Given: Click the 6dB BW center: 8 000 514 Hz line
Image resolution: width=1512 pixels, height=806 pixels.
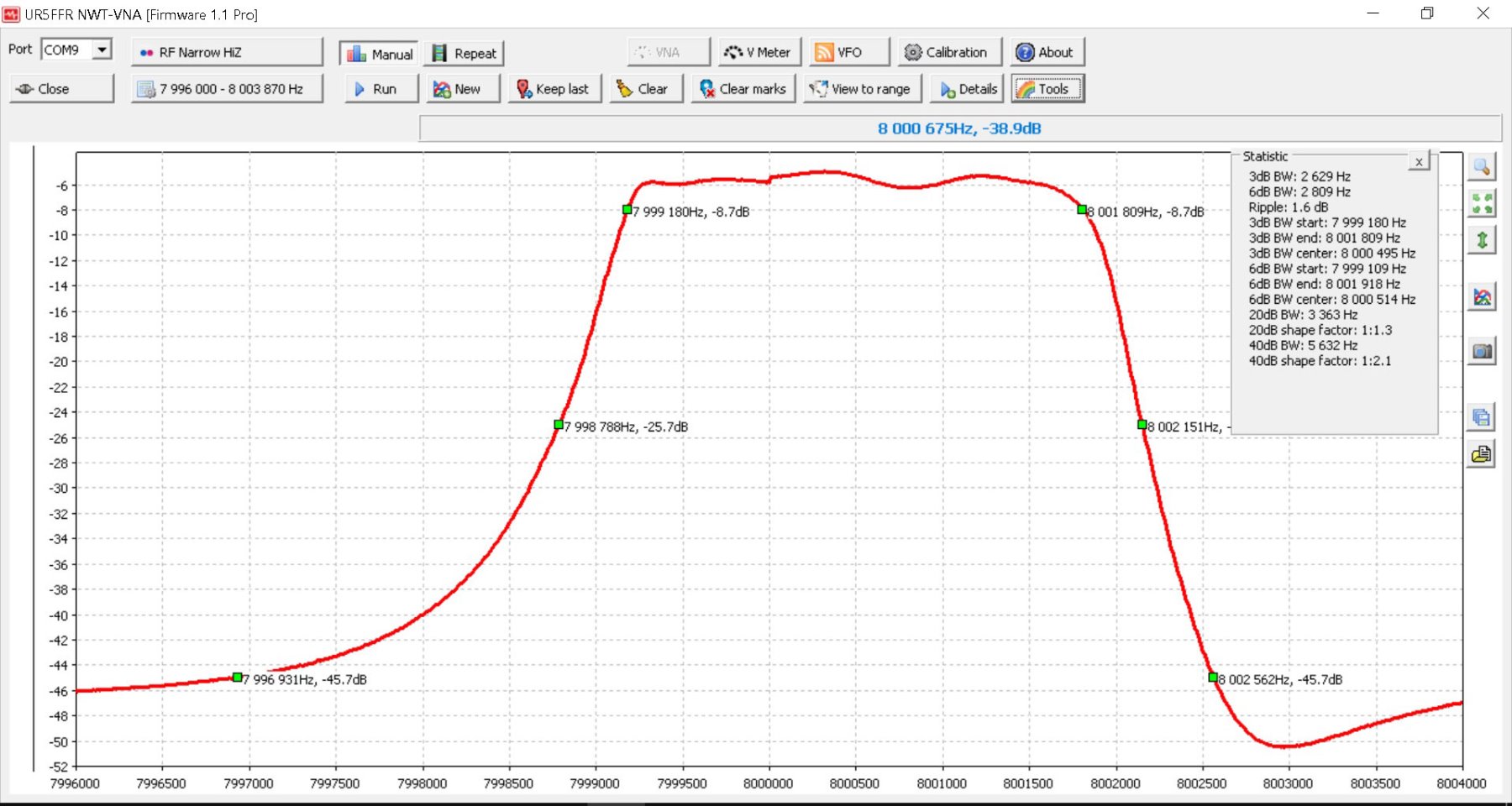Looking at the screenshot, I should pos(1332,300).
